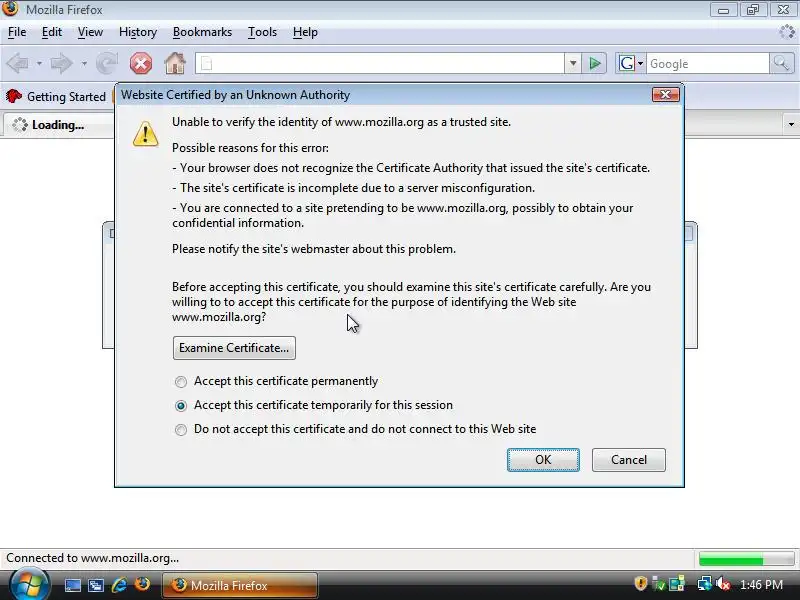The height and width of the screenshot is (600, 800).
Task: Select Accept this certificate permanently
Action: 276,382
